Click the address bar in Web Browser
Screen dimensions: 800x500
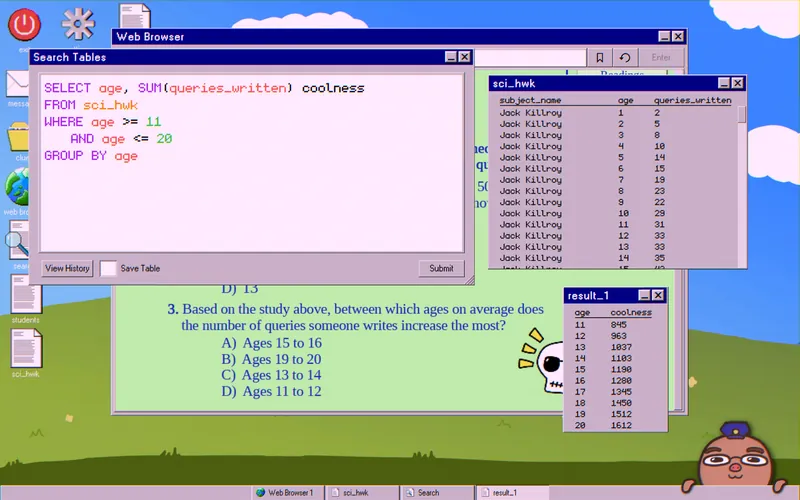[530, 58]
